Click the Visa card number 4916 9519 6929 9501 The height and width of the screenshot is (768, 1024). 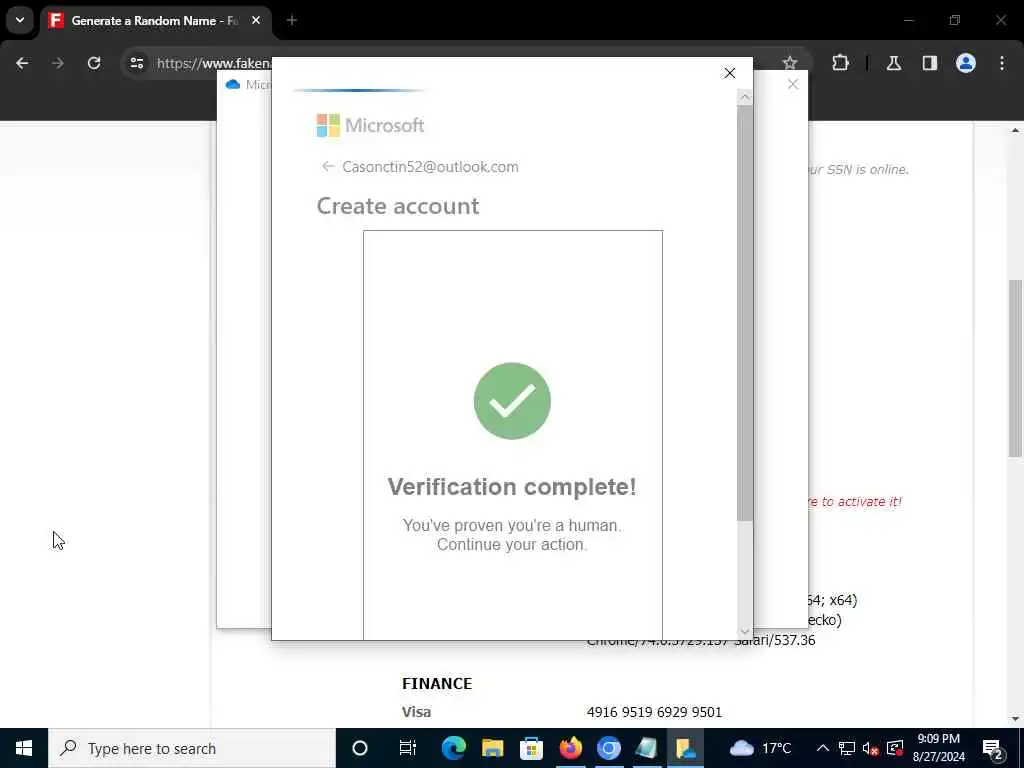[654, 712]
